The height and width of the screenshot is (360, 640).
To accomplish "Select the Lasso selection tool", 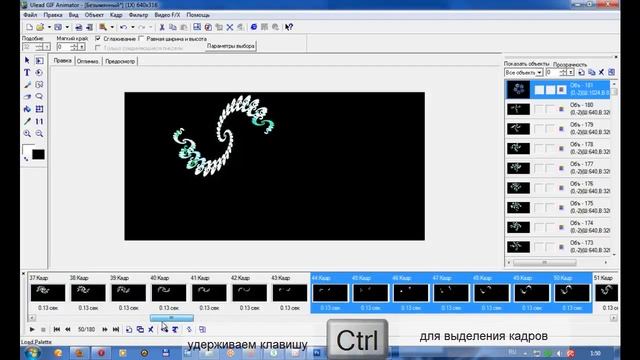I will coord(39,97).
